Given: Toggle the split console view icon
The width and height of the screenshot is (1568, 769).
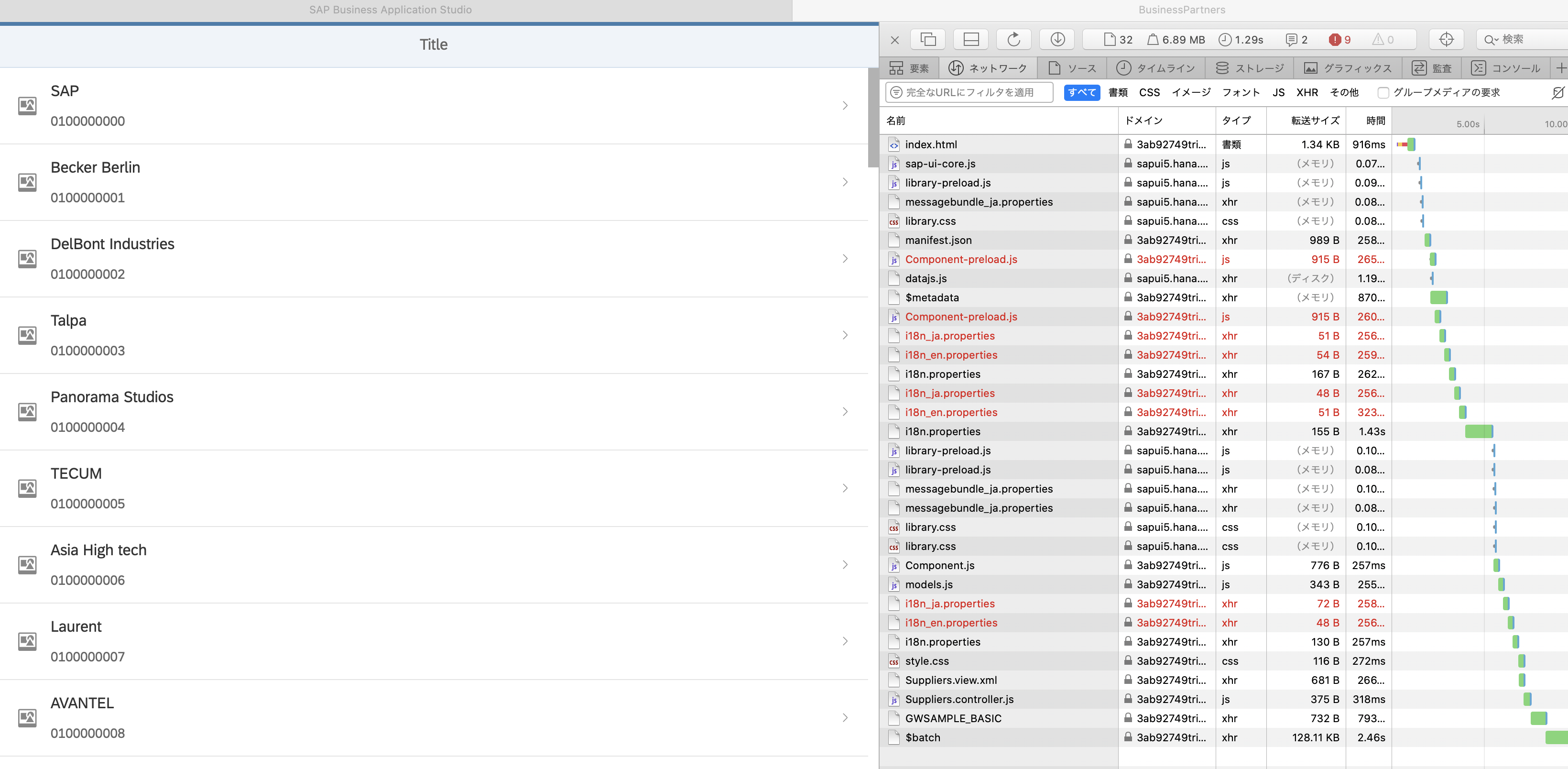Looking at the screenshot, I should coord(970,39).
